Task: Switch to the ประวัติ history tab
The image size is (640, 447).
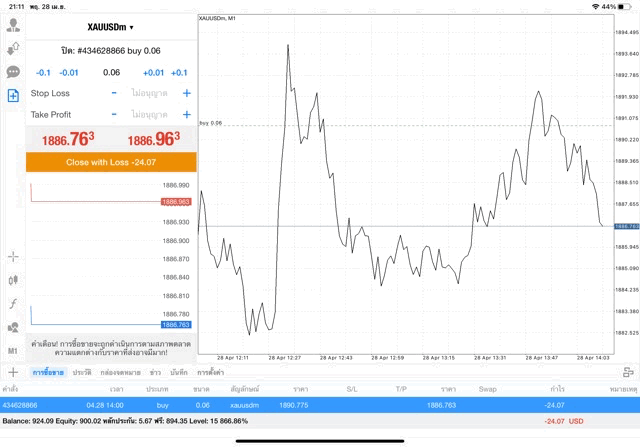Action: point(81,372)
